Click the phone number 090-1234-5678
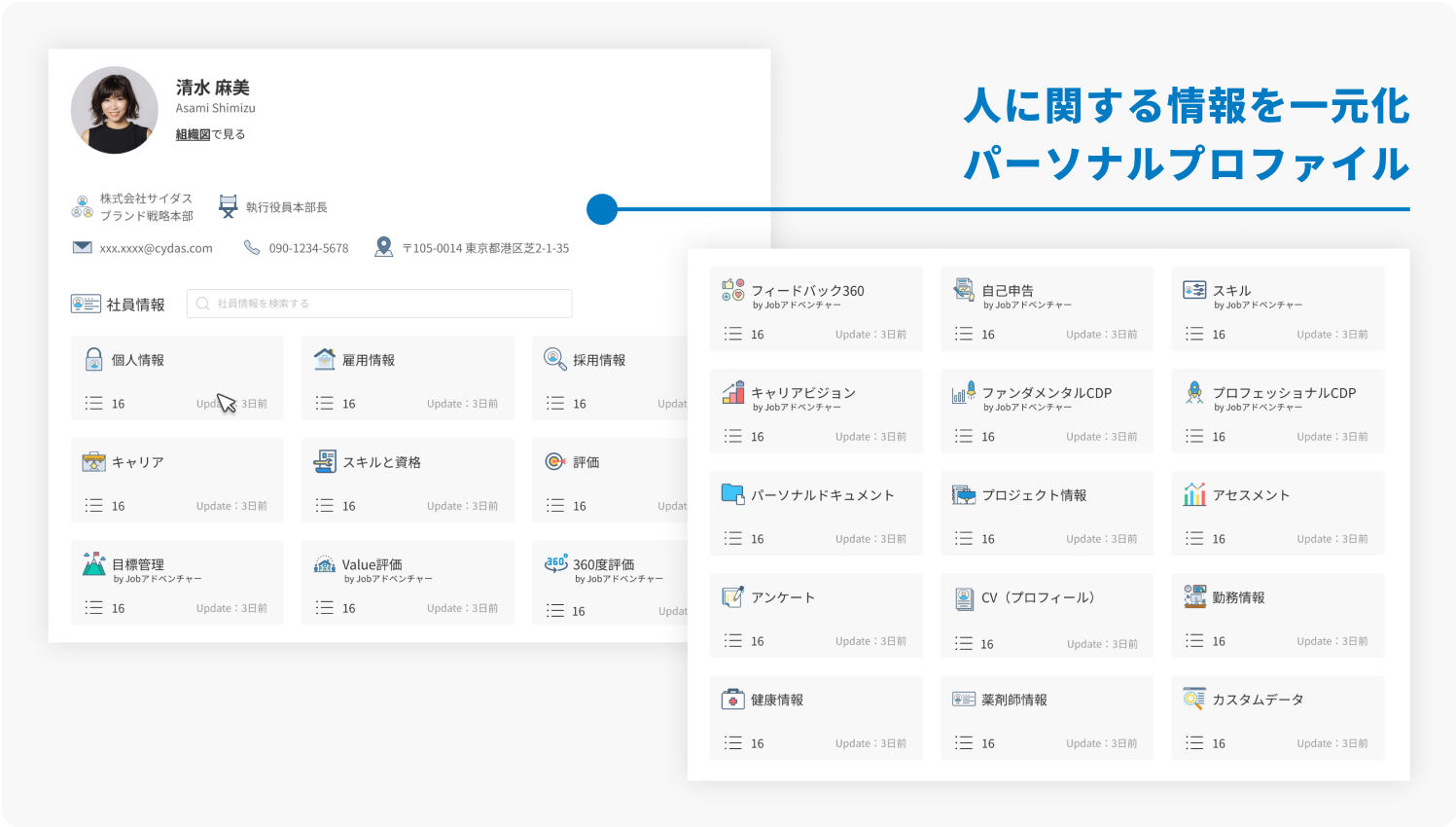The image size is (1456, 827). 308,248
